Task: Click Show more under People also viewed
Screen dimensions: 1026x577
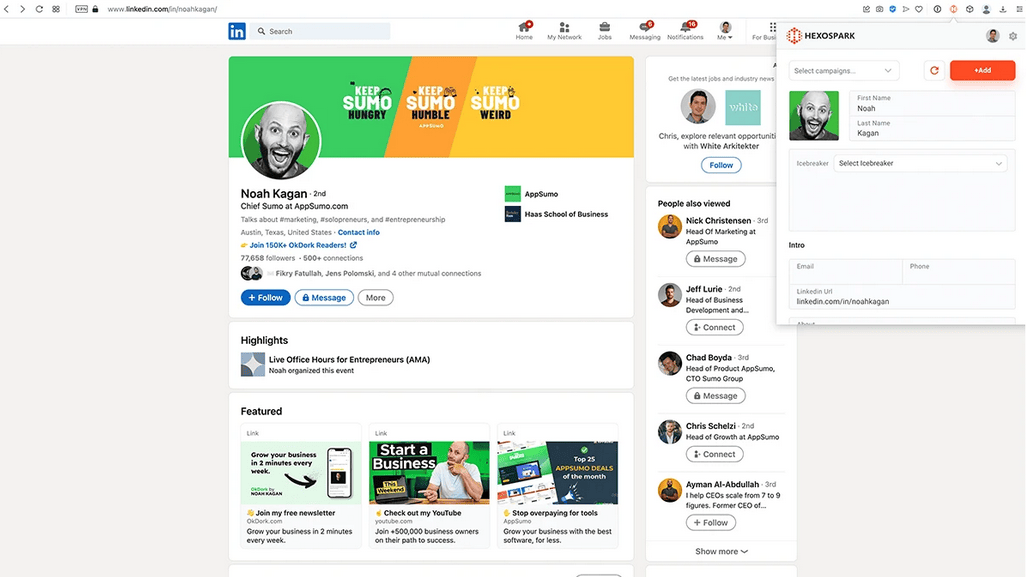Action: (718, 551)
